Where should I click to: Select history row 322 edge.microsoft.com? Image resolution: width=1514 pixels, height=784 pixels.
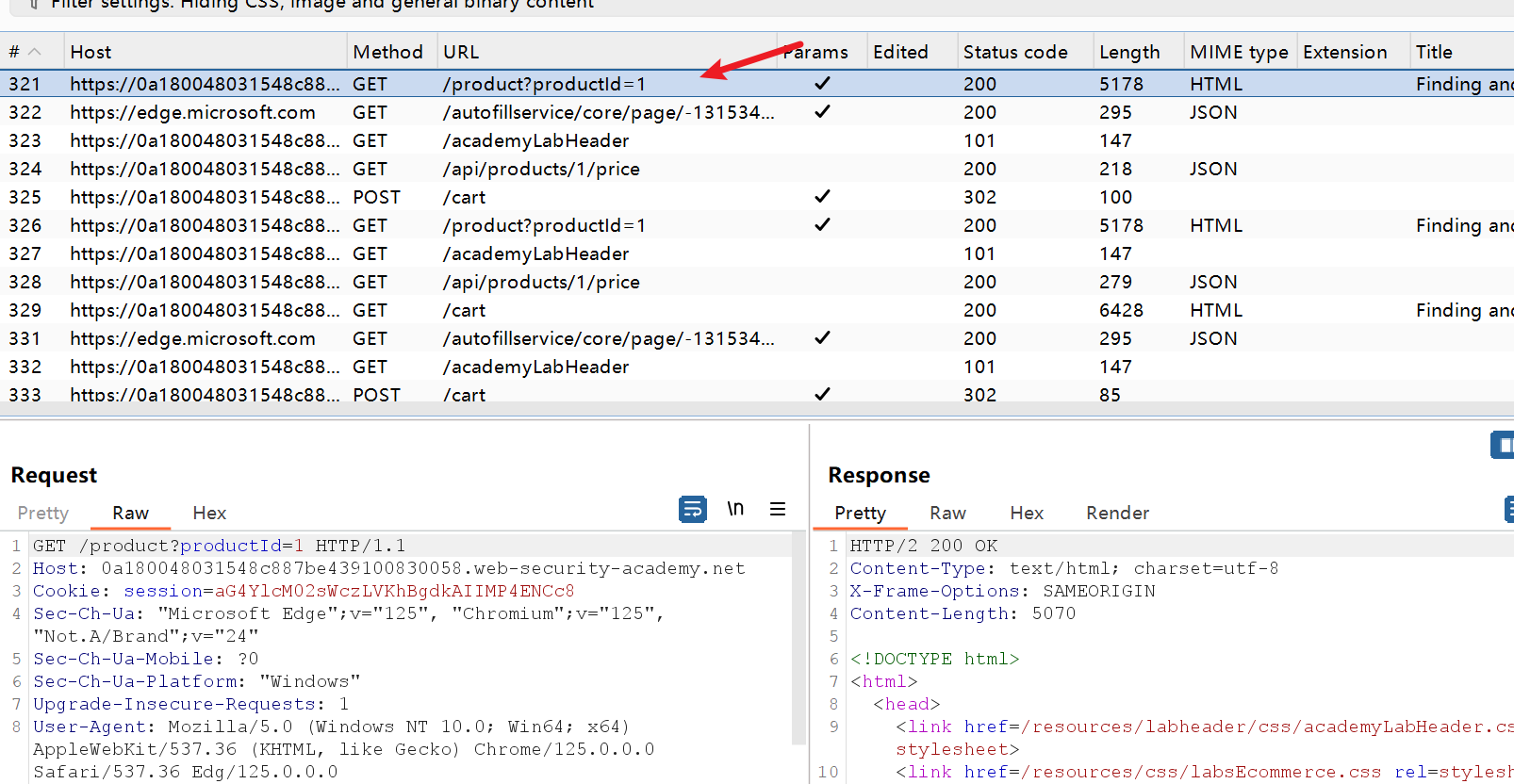pos(757,112)
